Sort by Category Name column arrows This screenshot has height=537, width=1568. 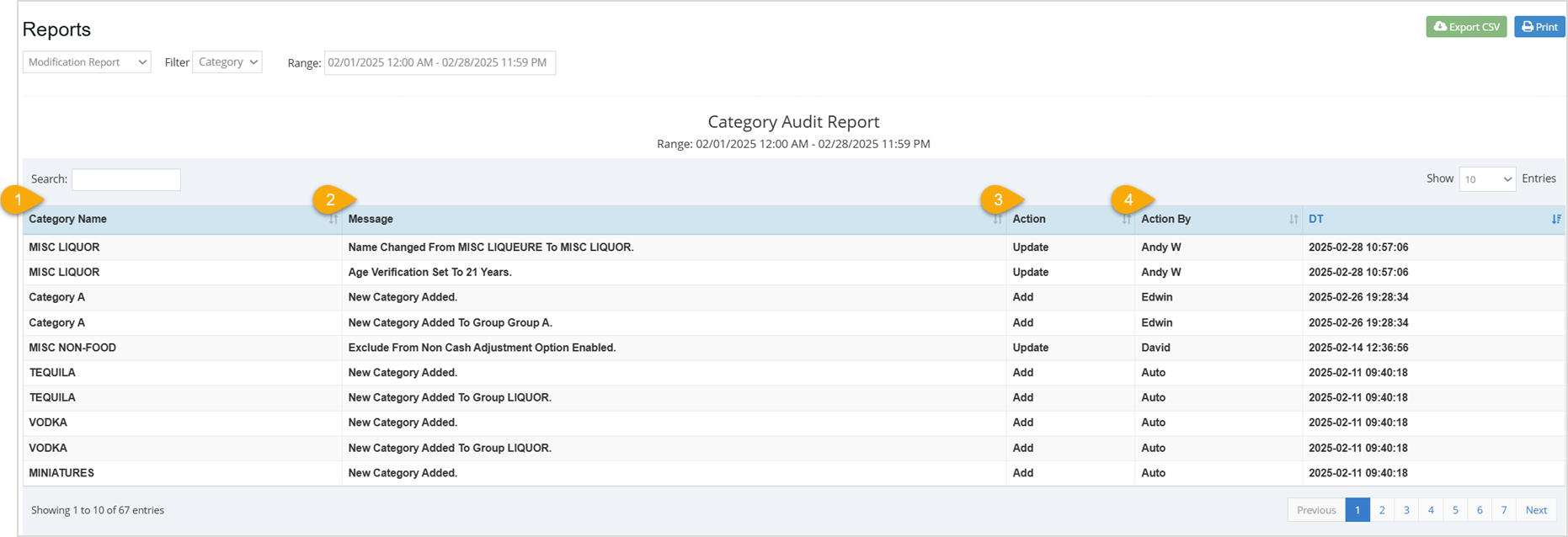(x=333, y=219)
